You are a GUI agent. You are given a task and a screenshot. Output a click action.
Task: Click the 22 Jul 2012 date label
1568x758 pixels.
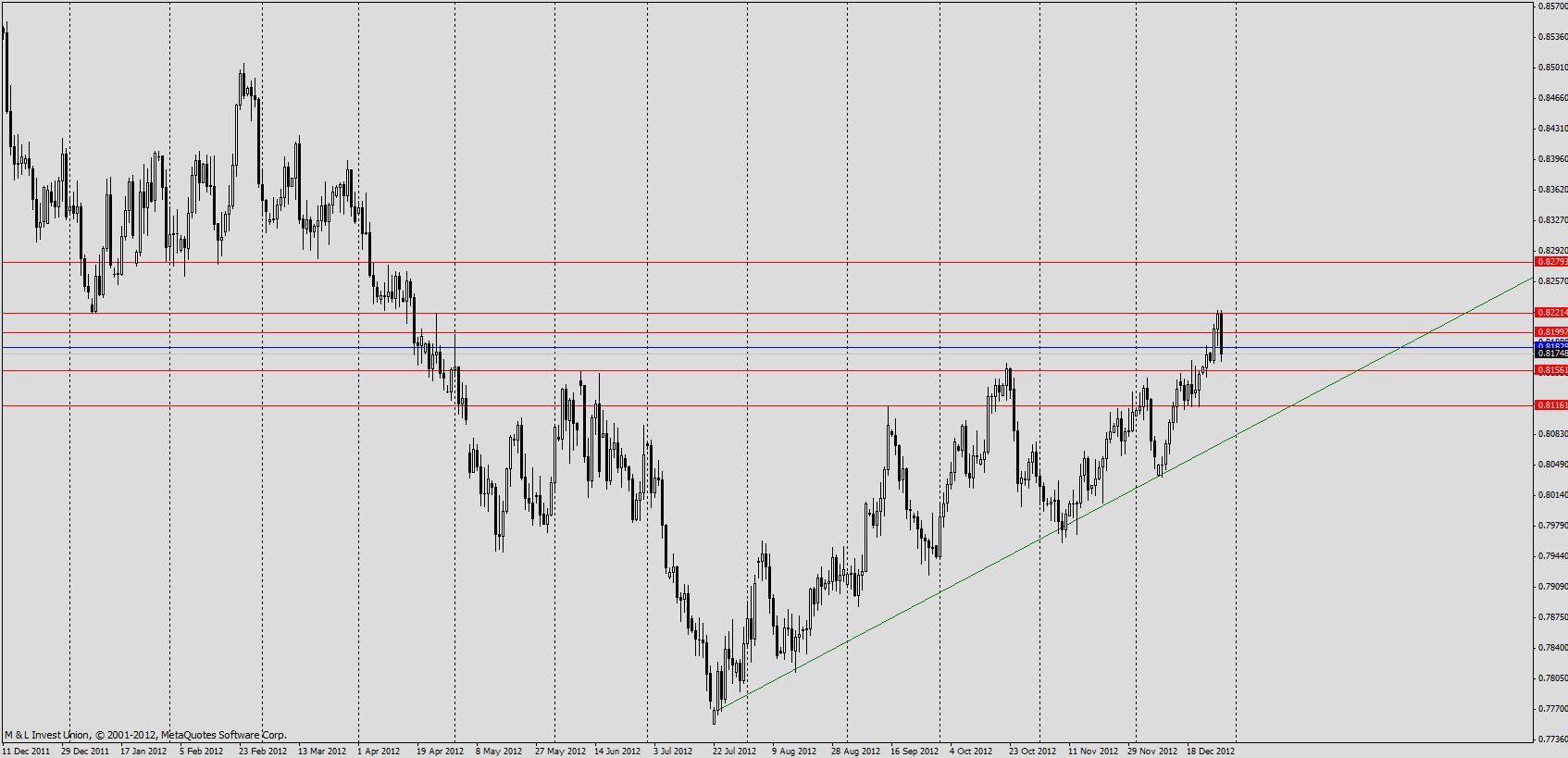(734, 751)
